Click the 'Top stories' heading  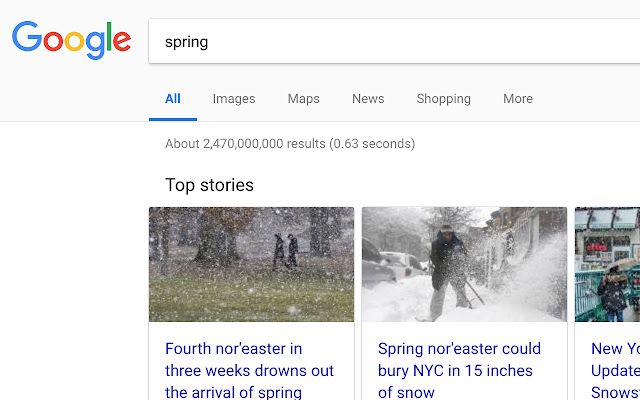[209, 185]
